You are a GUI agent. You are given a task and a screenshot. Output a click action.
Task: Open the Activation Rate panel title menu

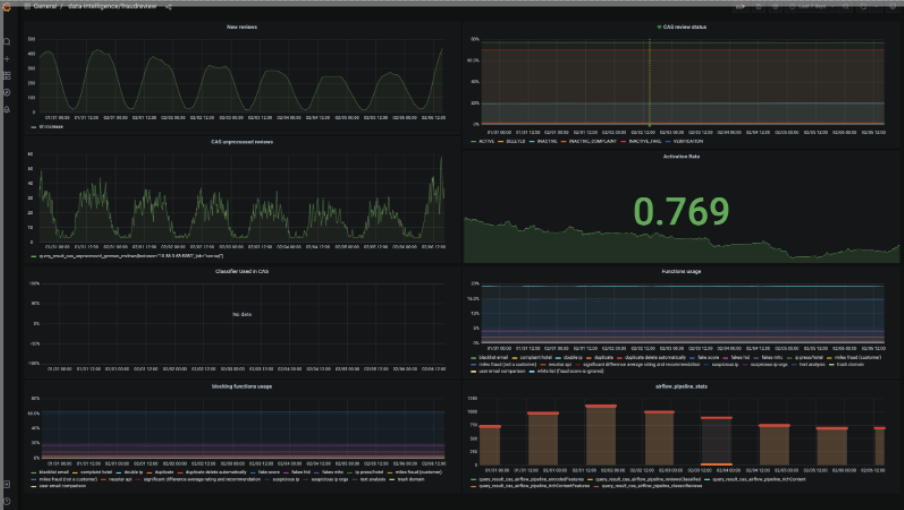click(x=681, y=156)
